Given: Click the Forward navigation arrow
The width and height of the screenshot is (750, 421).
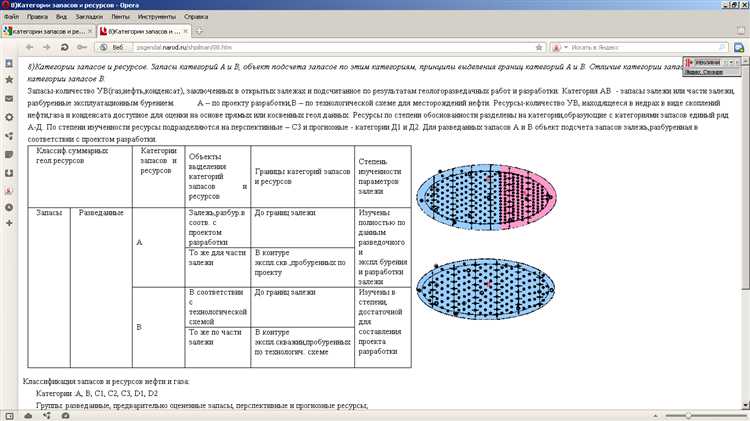Looking at the screenshot, I should pyautogui.click(x=47, y=47).
